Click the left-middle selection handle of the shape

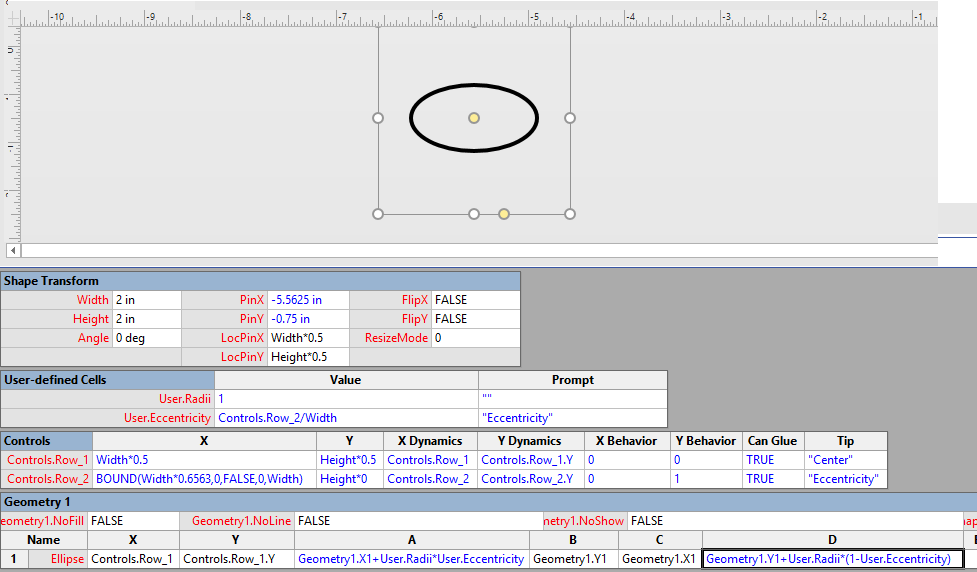378,118
